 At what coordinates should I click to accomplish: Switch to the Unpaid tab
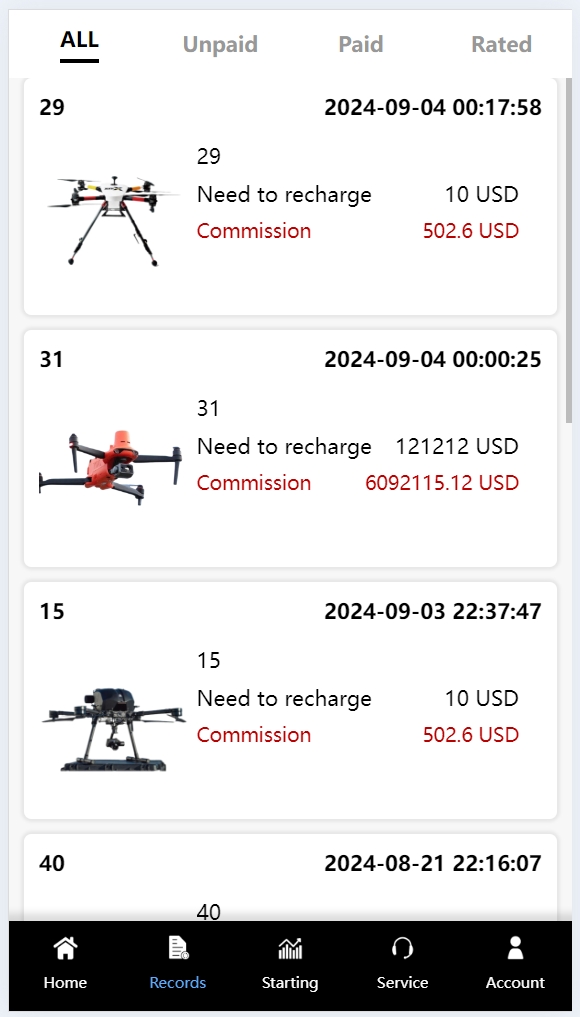pyautogui.click(x=220, y=44)
